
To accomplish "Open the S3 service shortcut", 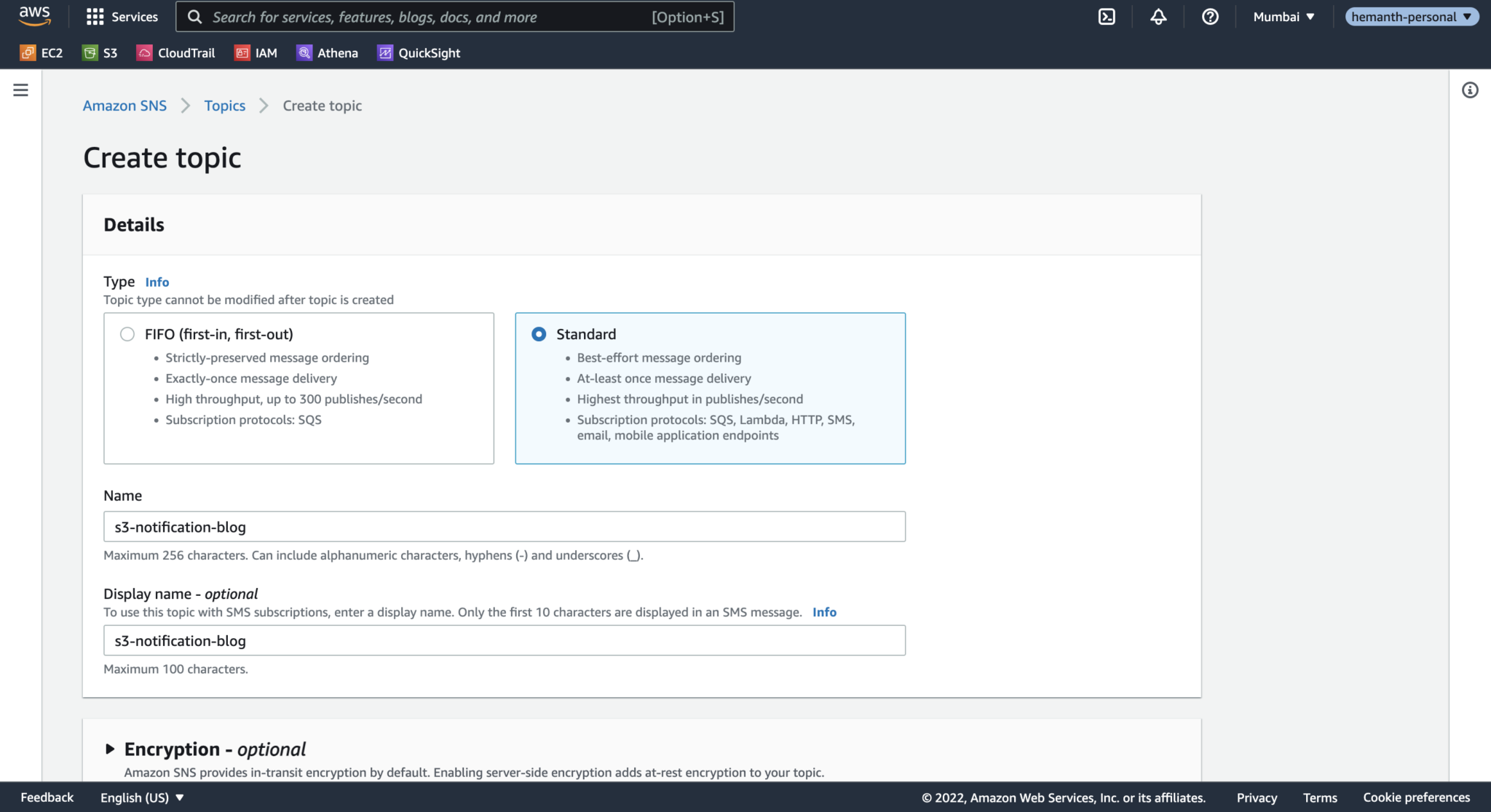I will [100, 52].
